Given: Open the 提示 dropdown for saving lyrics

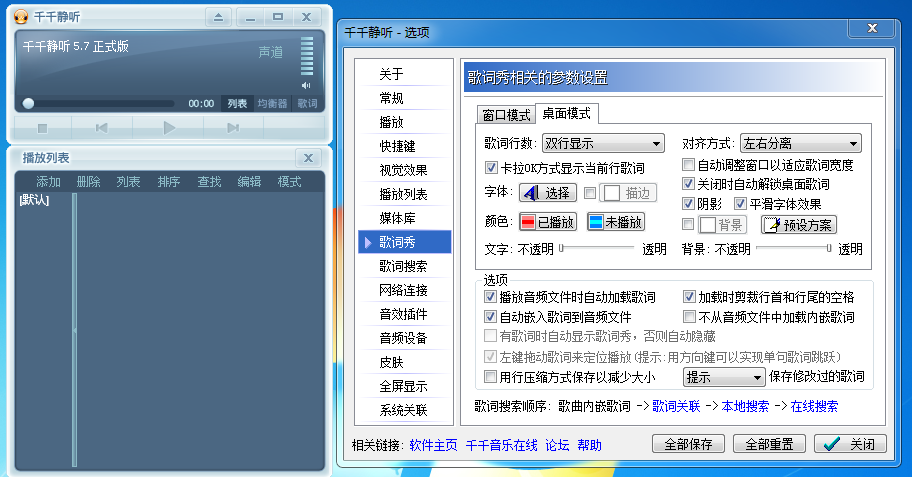Looking at the screenshot, I should (722, 377).
